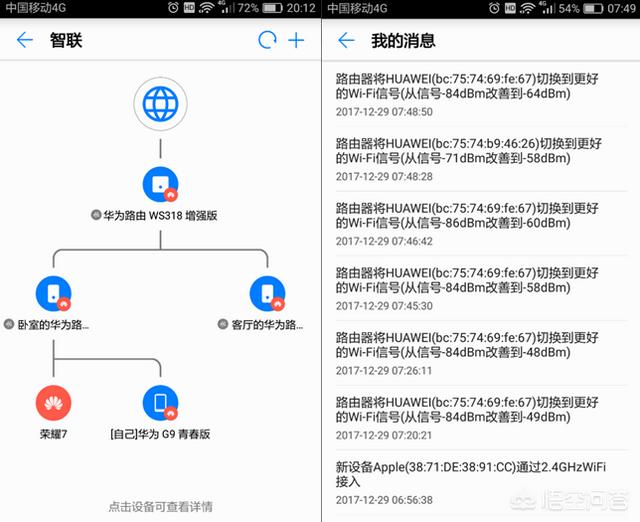This screenshot has height=522, width=640.
Task: Tap the 72% battery indicator in status bar
Action: tap(260, 8)
